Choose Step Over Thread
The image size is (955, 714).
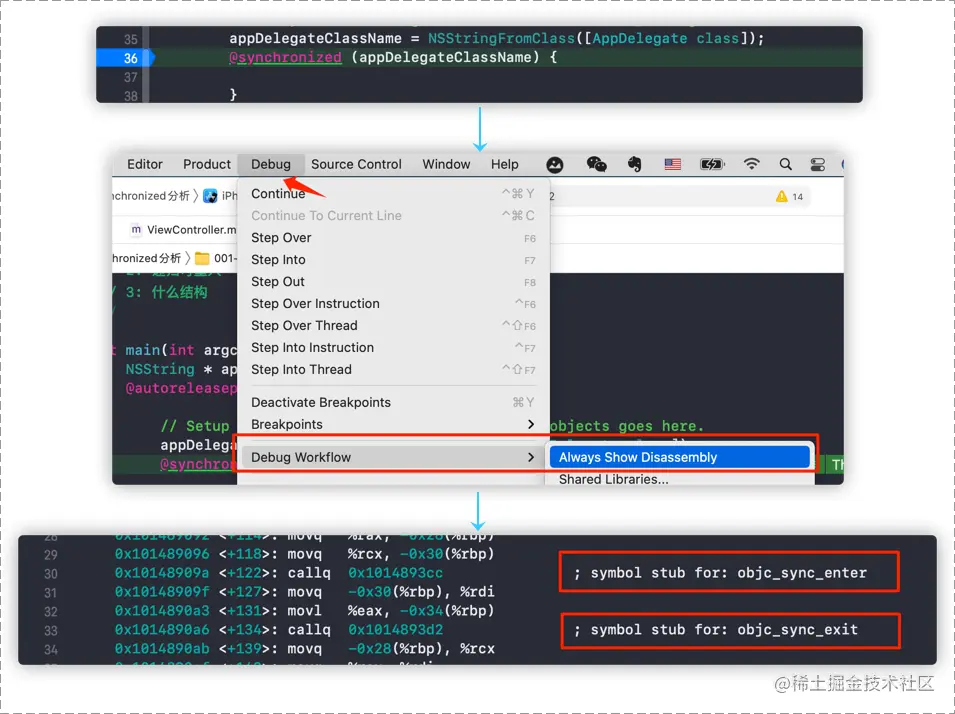[x=393, y=325]
